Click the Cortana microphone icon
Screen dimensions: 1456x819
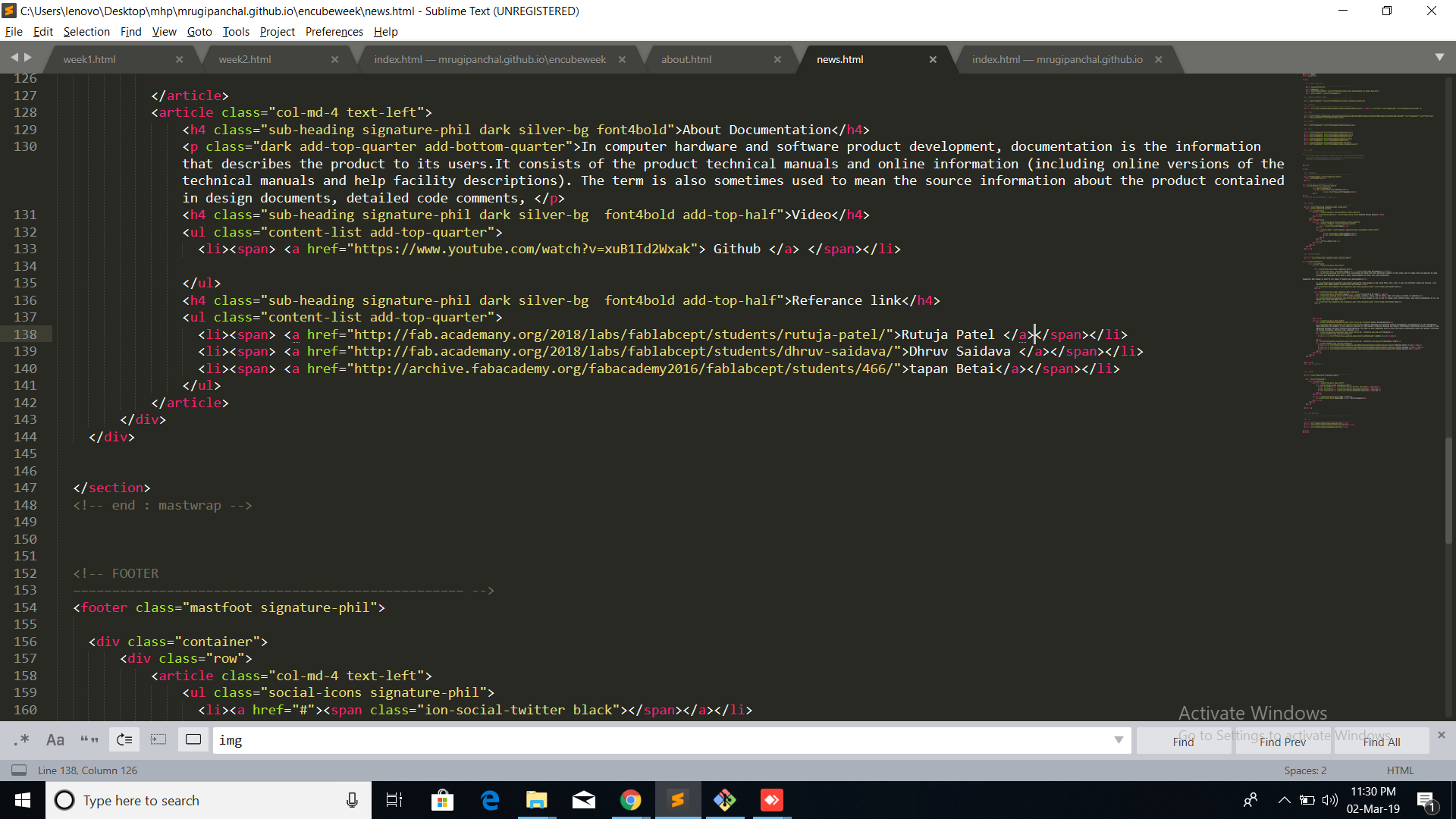[352, 800]
